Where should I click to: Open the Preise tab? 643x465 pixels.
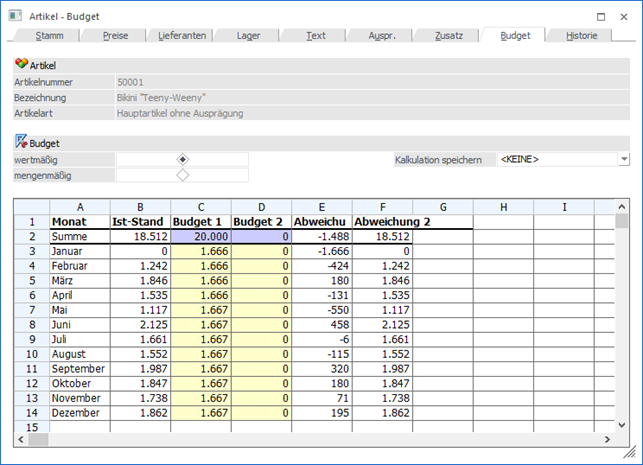(116, 35)
